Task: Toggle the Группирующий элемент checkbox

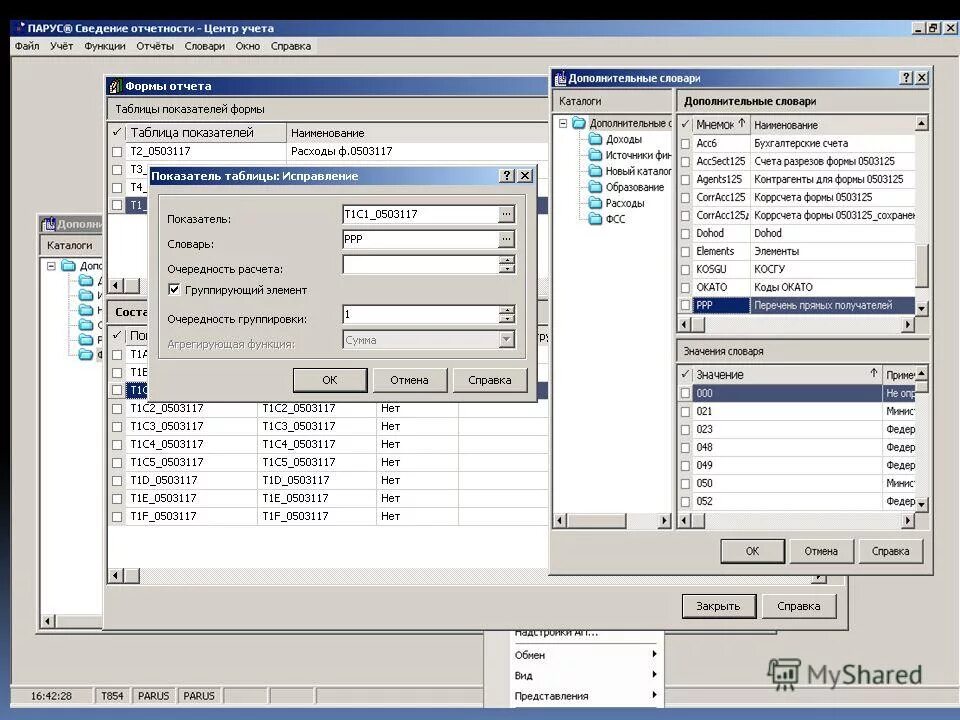Action: 174,290
